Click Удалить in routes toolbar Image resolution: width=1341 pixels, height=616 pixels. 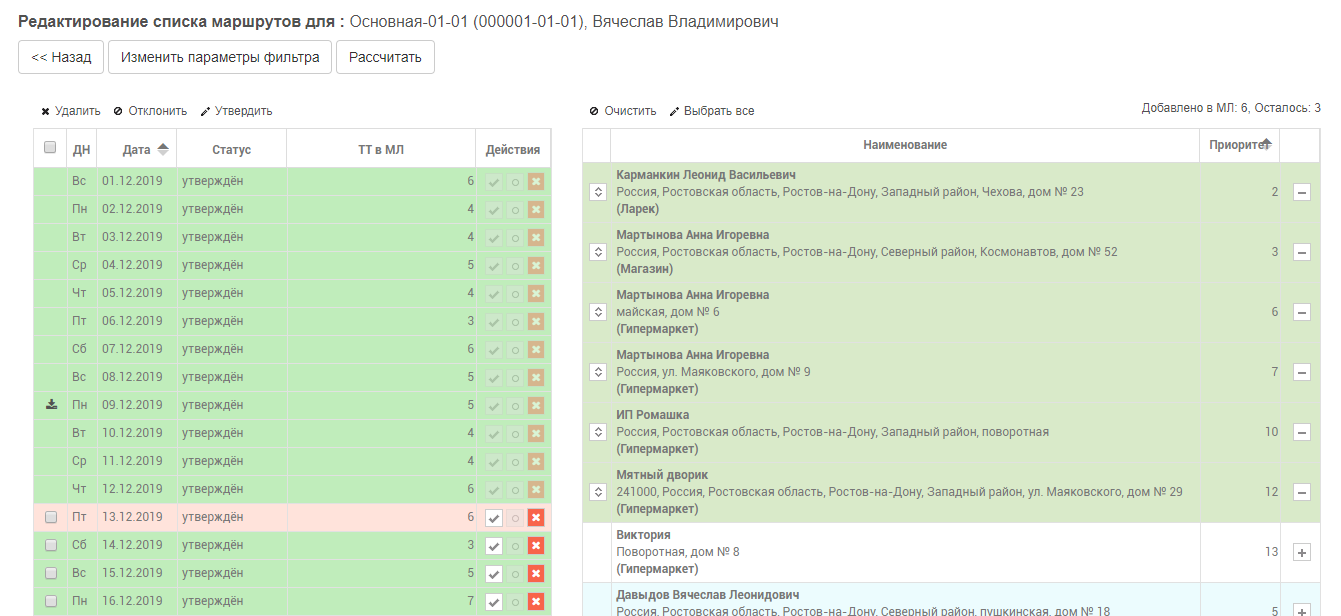click(71, 111)
